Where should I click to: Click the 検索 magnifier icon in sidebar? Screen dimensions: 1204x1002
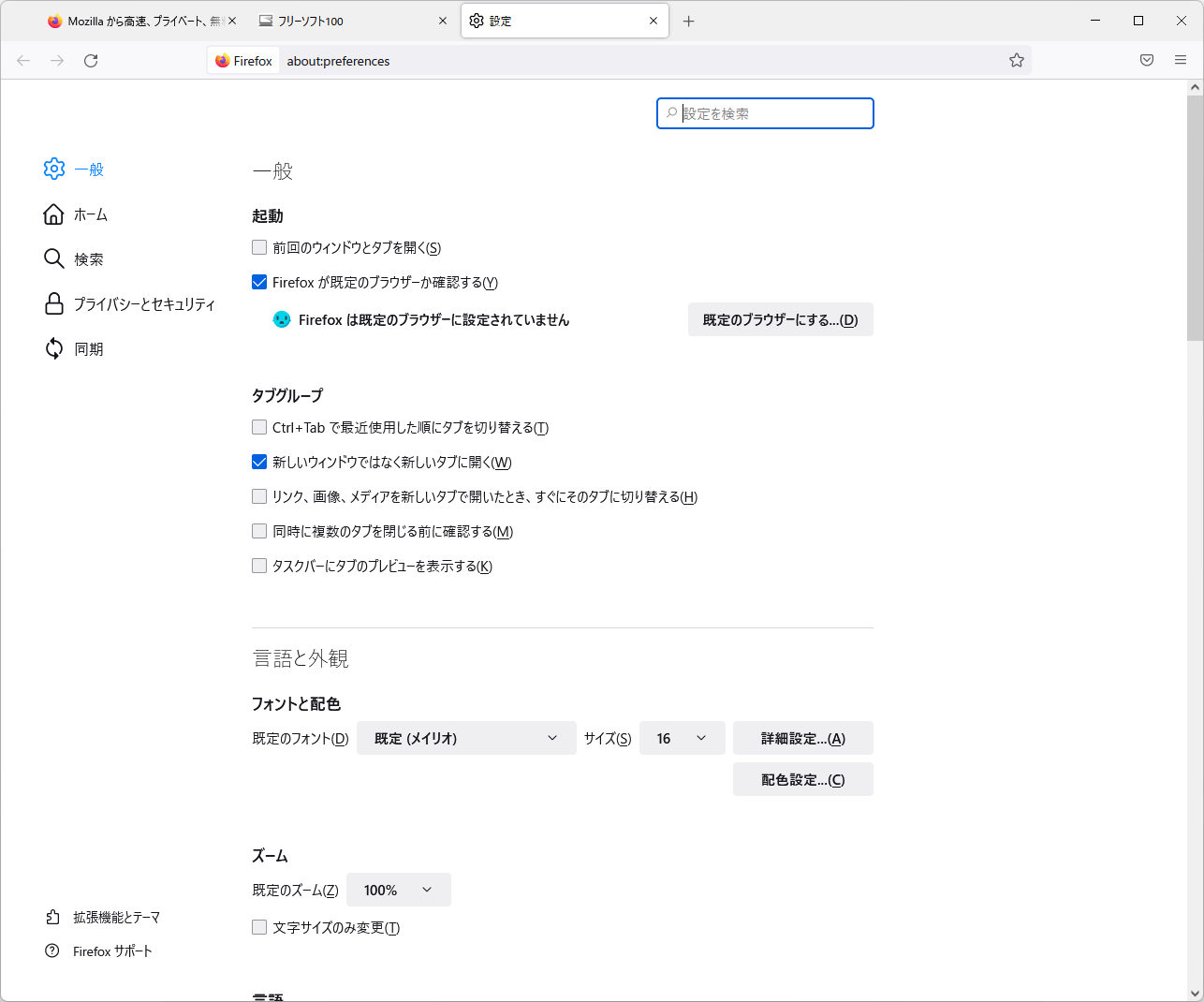54,258
